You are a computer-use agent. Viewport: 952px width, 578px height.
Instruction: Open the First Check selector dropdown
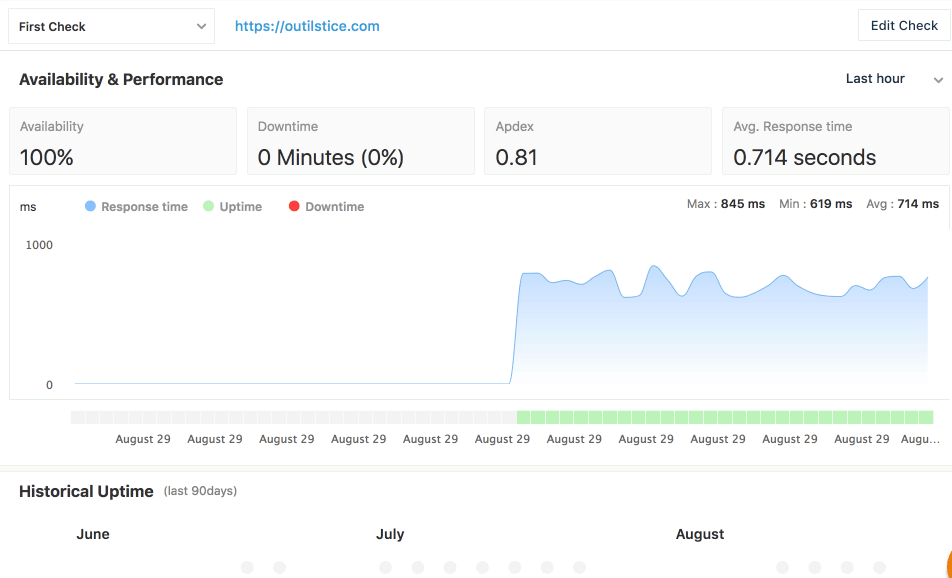coord(111,26)
